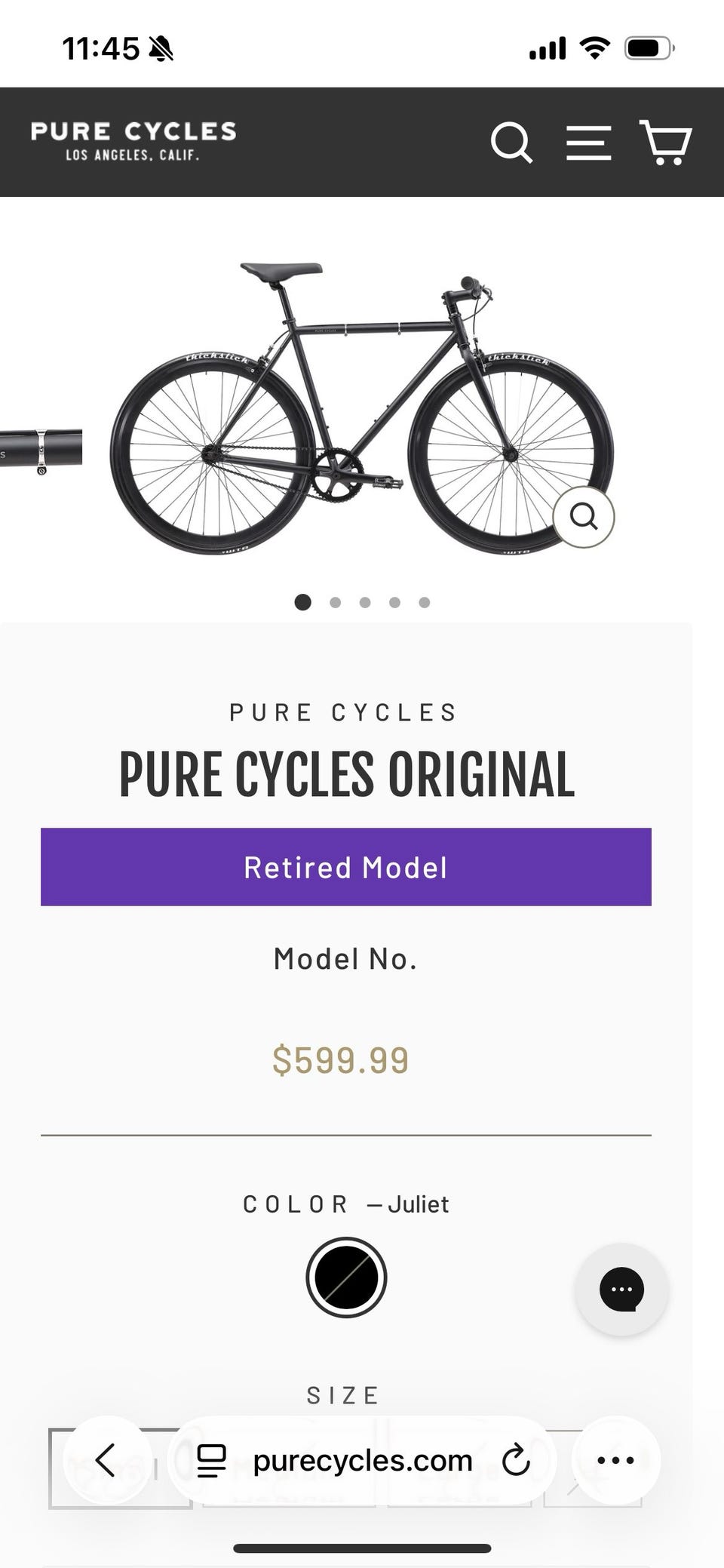The image size is (724, 1568).
Task: Tap the Pure Cycles logo
Action: 133,141
